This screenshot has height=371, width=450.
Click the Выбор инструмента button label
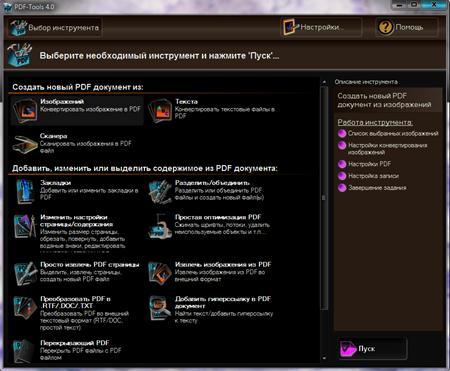point(63,28)
